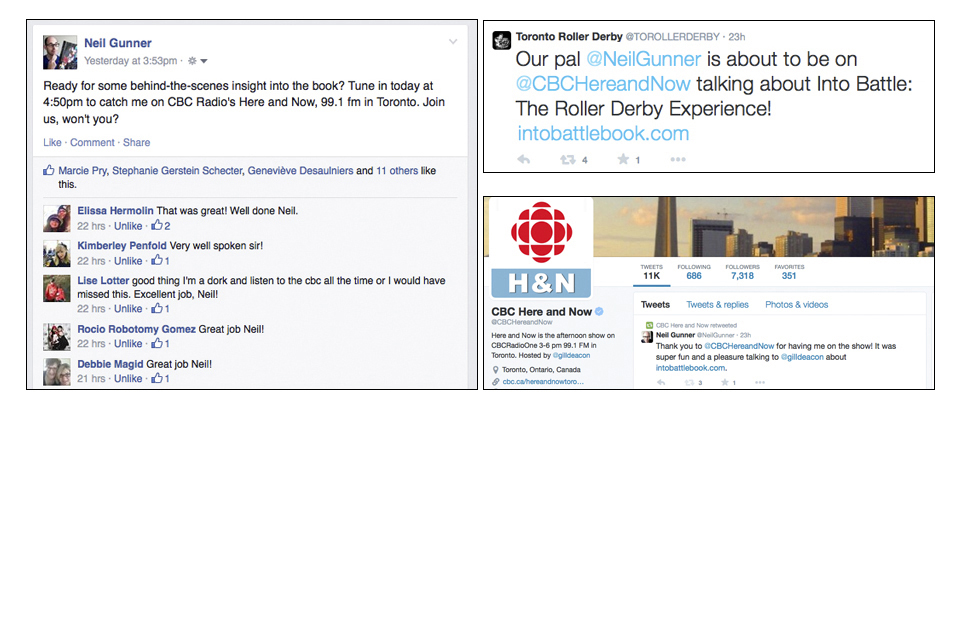
Task: Open more options on Toronto Roller Derby tweet
Action: 678,159
